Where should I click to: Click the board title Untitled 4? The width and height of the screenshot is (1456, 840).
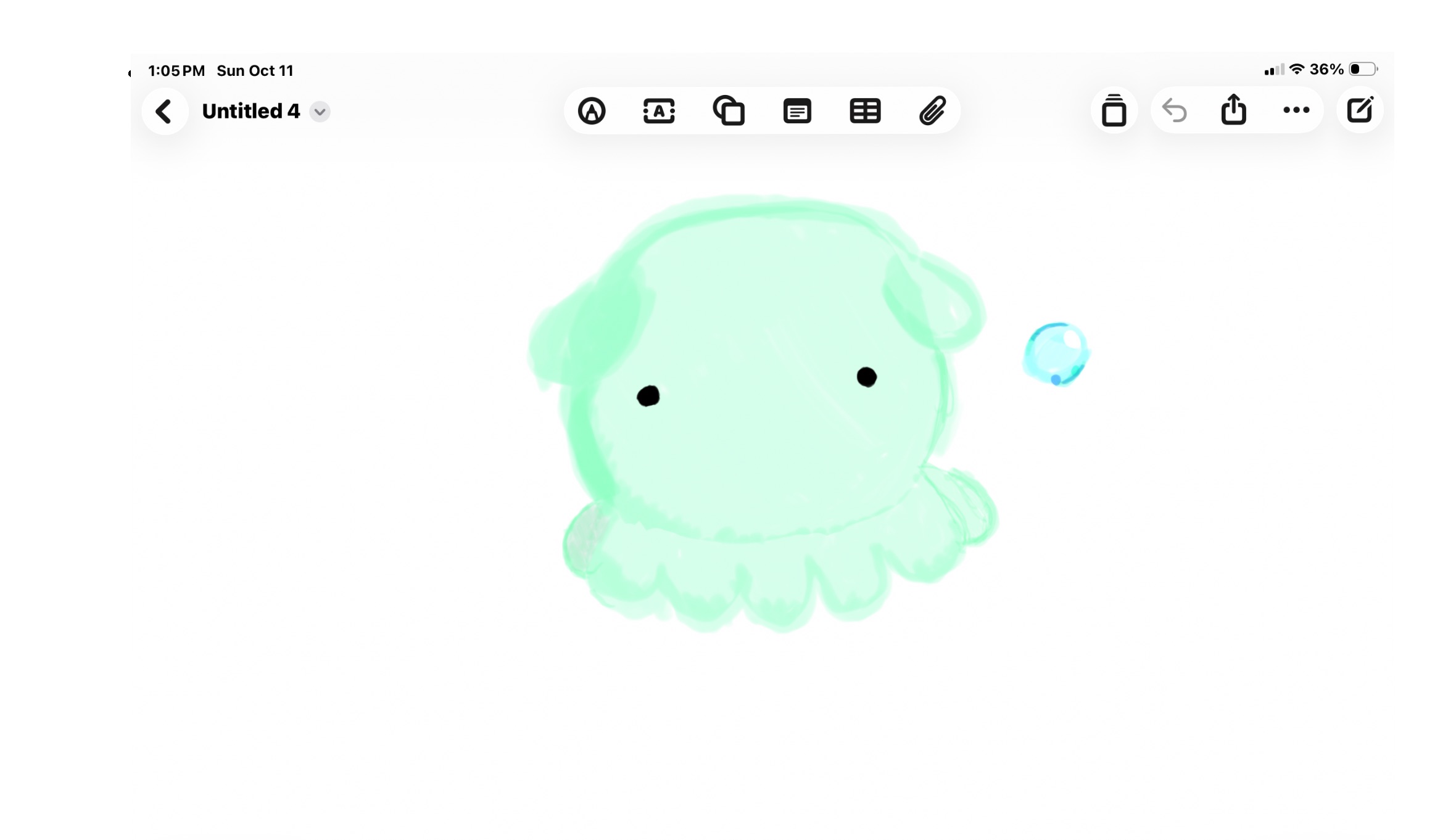[x=251, y=112]
